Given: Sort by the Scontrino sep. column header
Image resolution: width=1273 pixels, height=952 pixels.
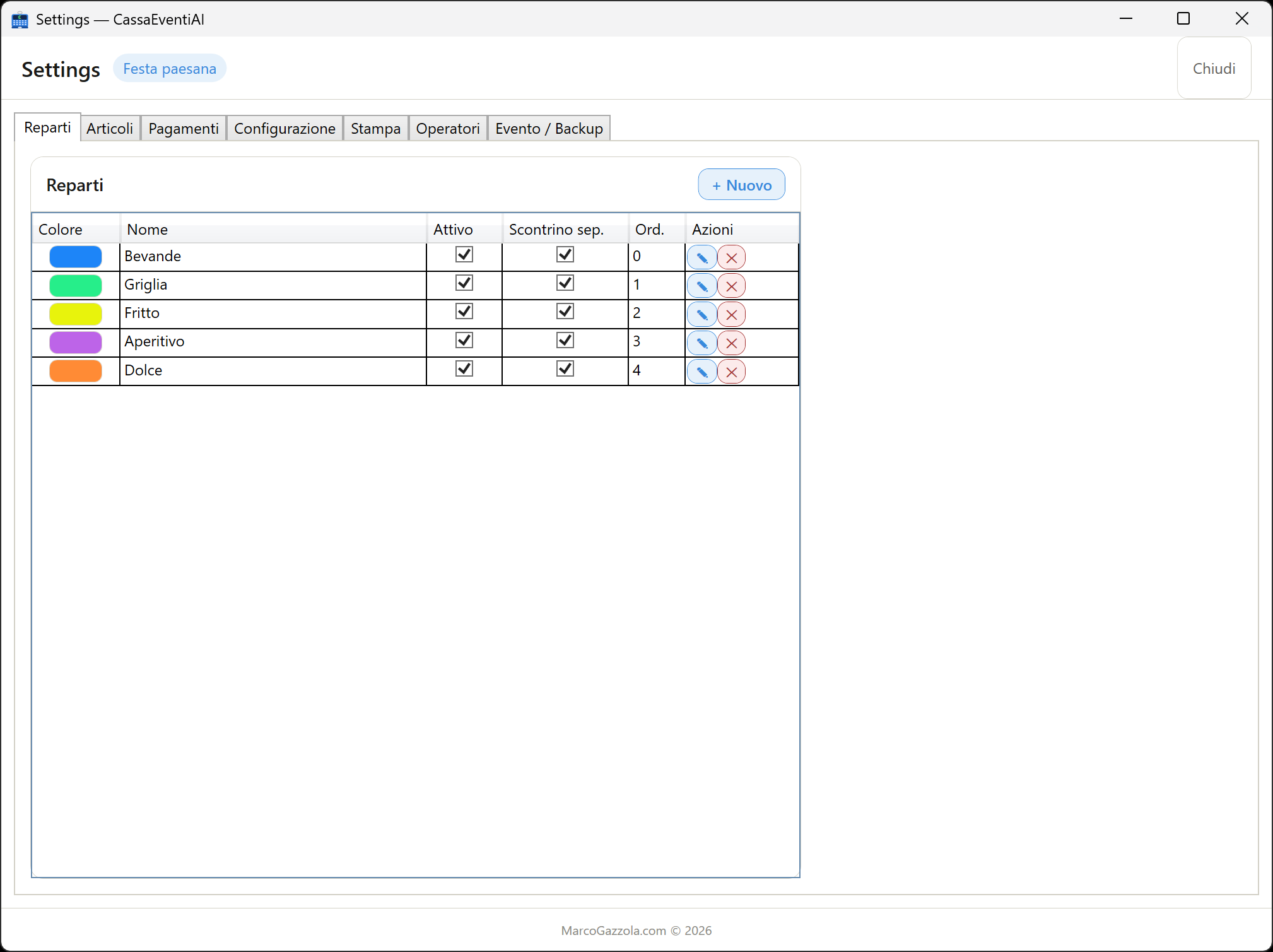Looking at the screenshot, I should (x=565, y=229).
